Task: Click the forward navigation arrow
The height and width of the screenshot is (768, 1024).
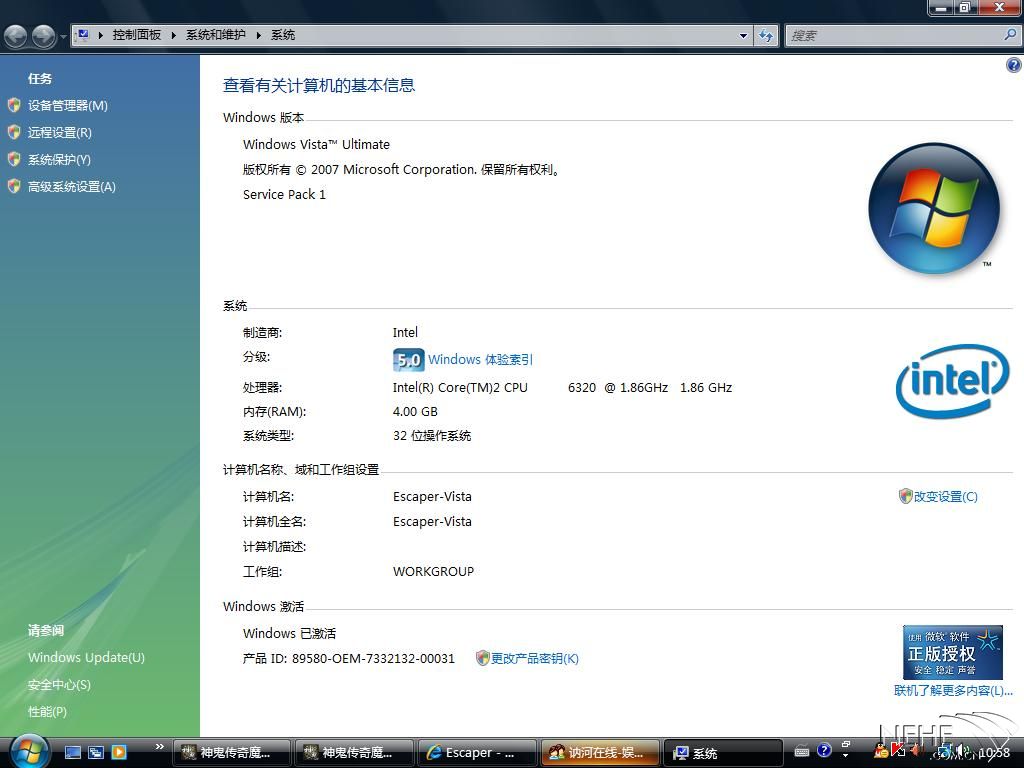Action: click(x=43, y=37)
